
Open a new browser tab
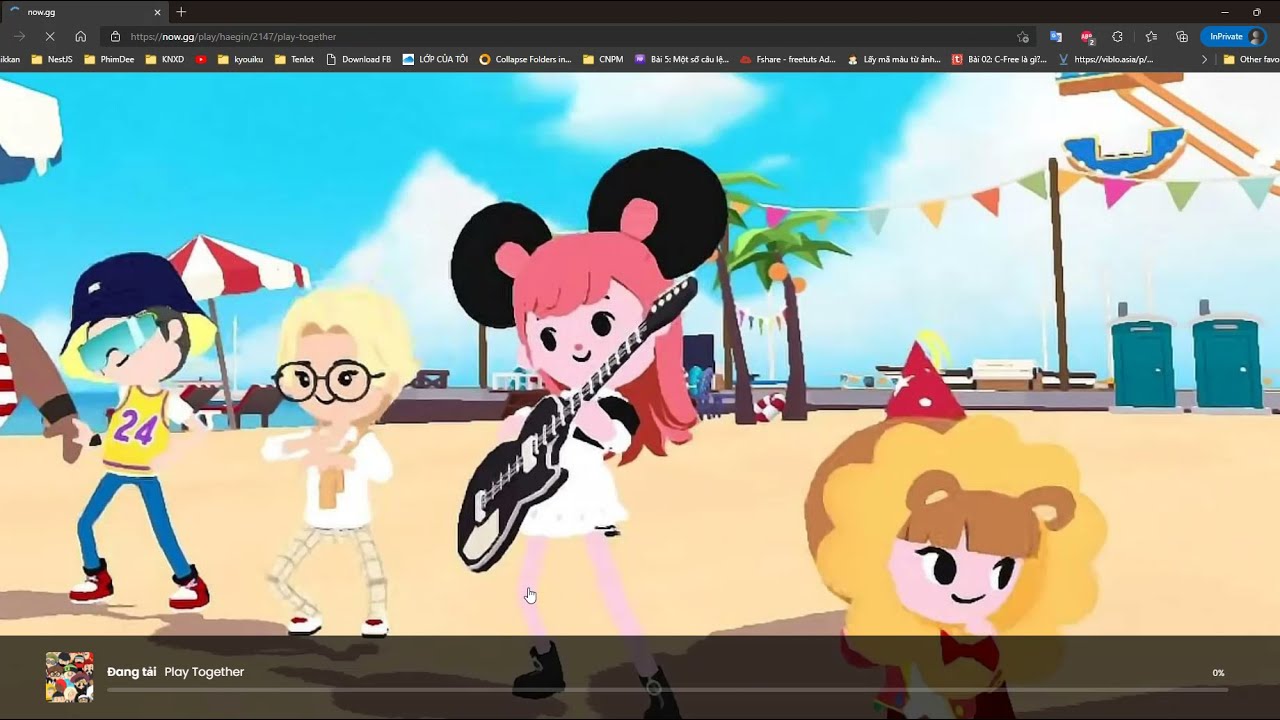(181, 12)
